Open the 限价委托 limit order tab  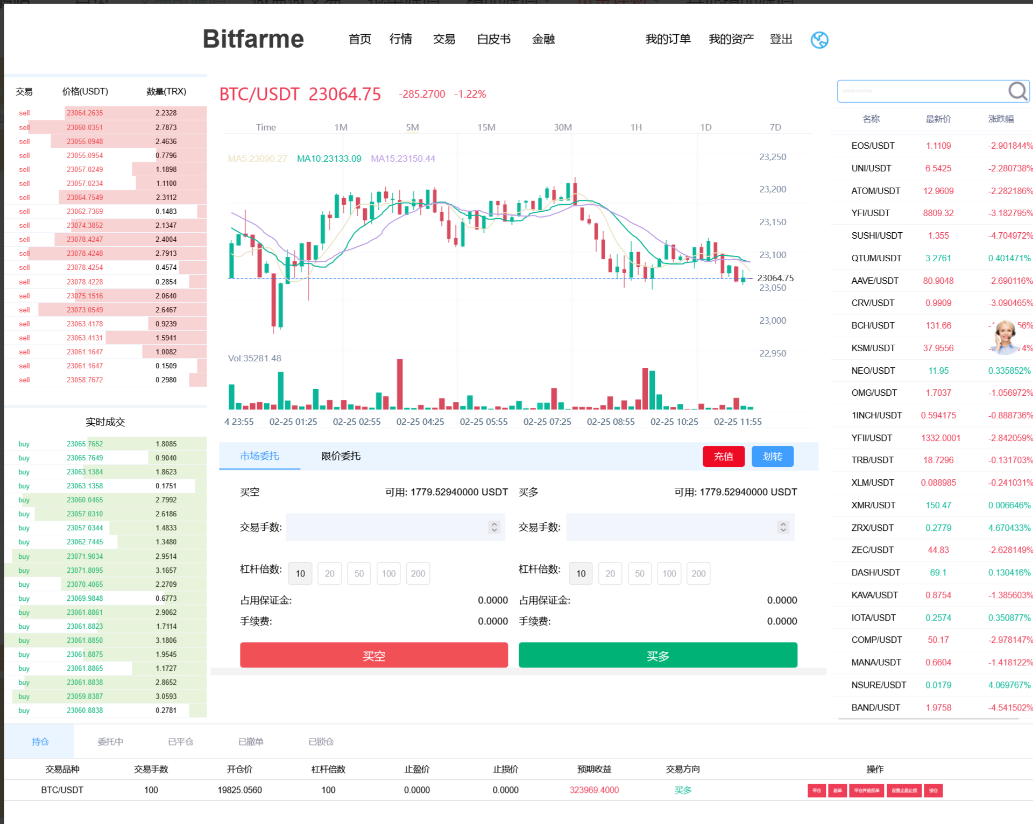point(341,456)
